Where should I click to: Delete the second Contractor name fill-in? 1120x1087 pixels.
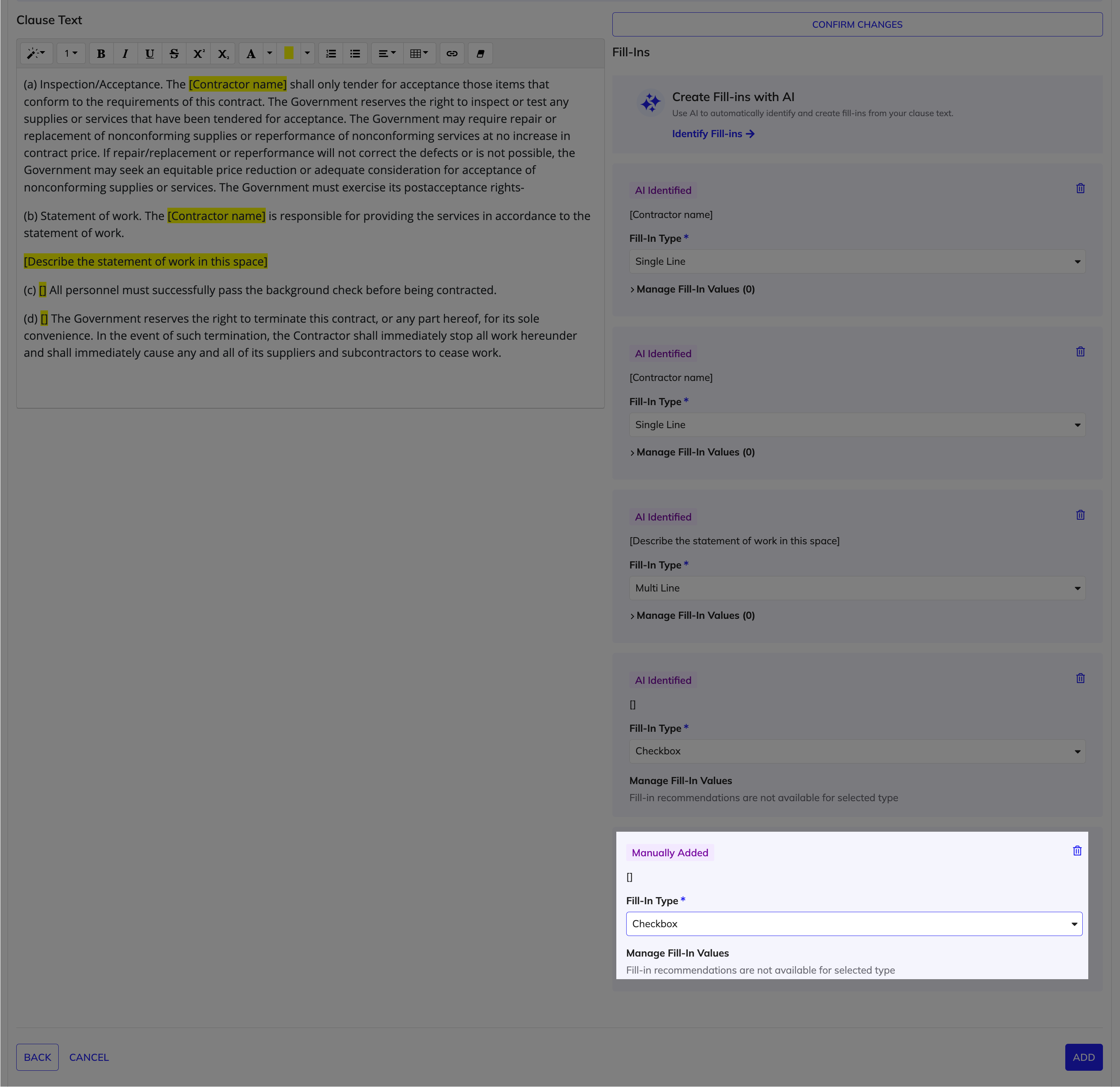pyautogui.click(x=1080, y=352)
